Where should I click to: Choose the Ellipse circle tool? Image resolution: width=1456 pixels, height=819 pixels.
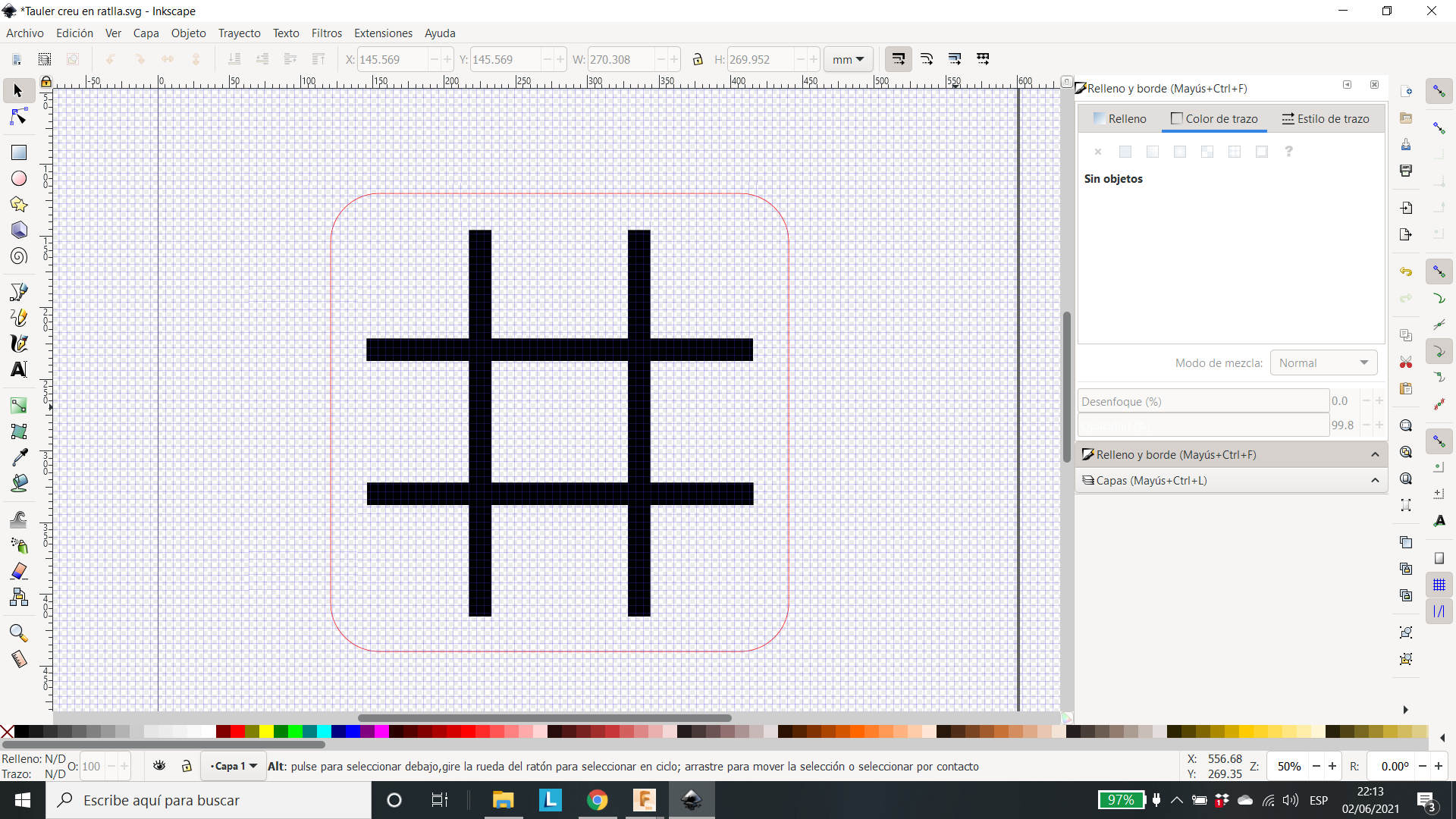18,178
